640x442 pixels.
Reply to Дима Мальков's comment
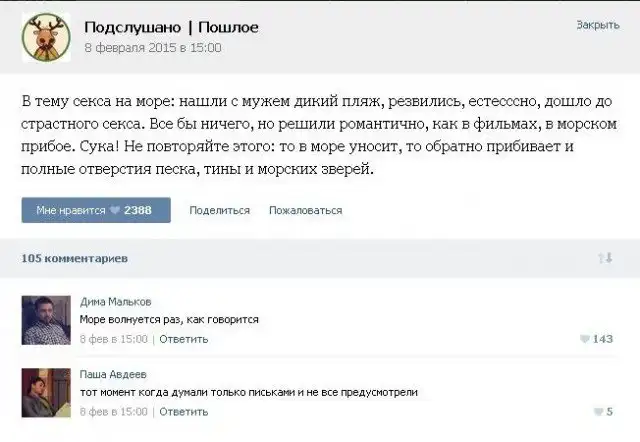pyautogui.click(x=183, y=339)
